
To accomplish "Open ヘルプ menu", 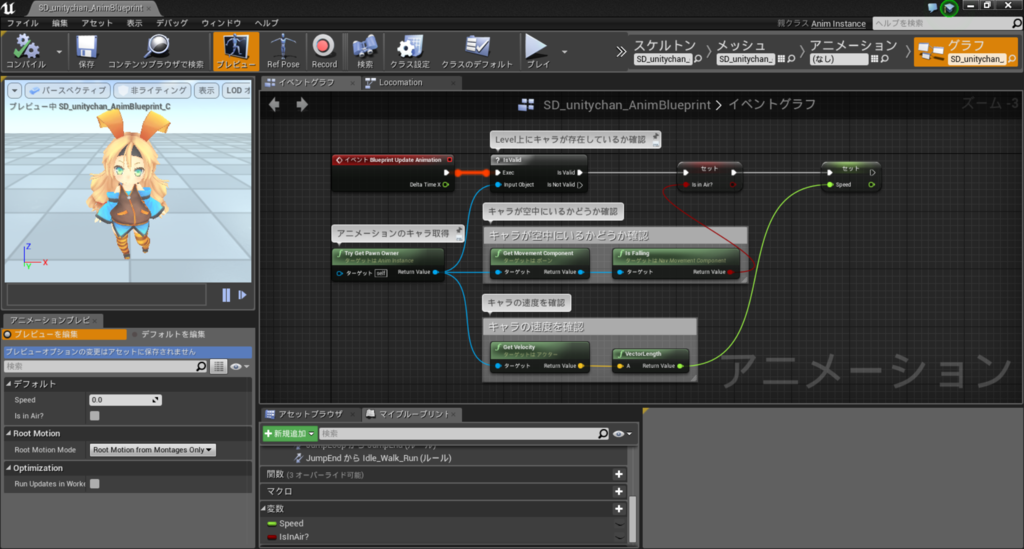I will coord(266,23).
